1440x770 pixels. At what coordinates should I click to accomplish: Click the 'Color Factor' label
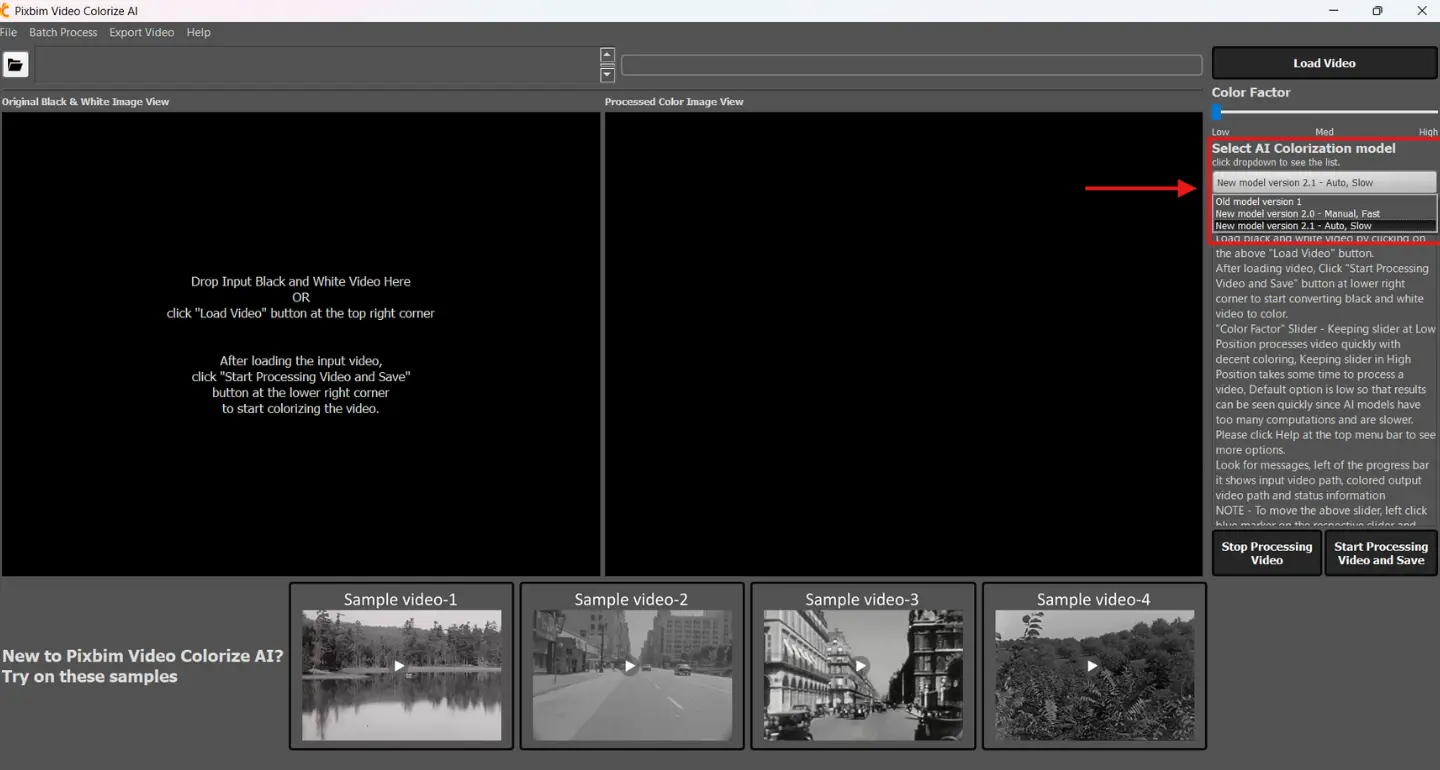(1251, 92)
